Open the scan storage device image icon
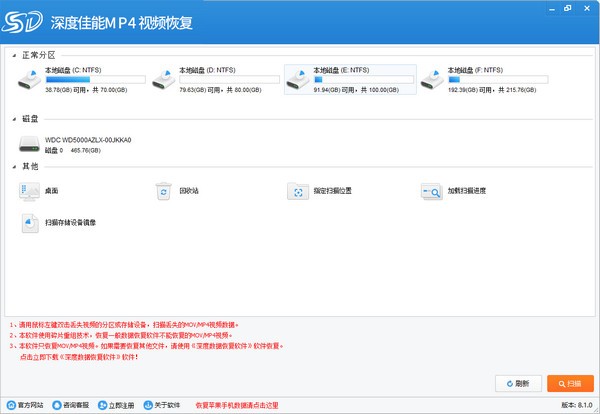Viewport: 600px width, 414px height. click(30, 223)
